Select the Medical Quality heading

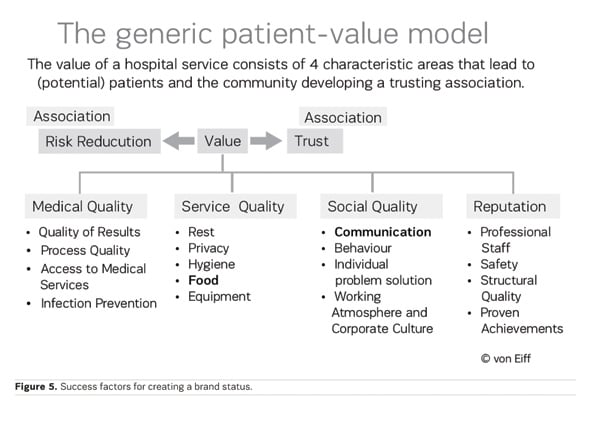pyautogui.click(x=86, y=206)
